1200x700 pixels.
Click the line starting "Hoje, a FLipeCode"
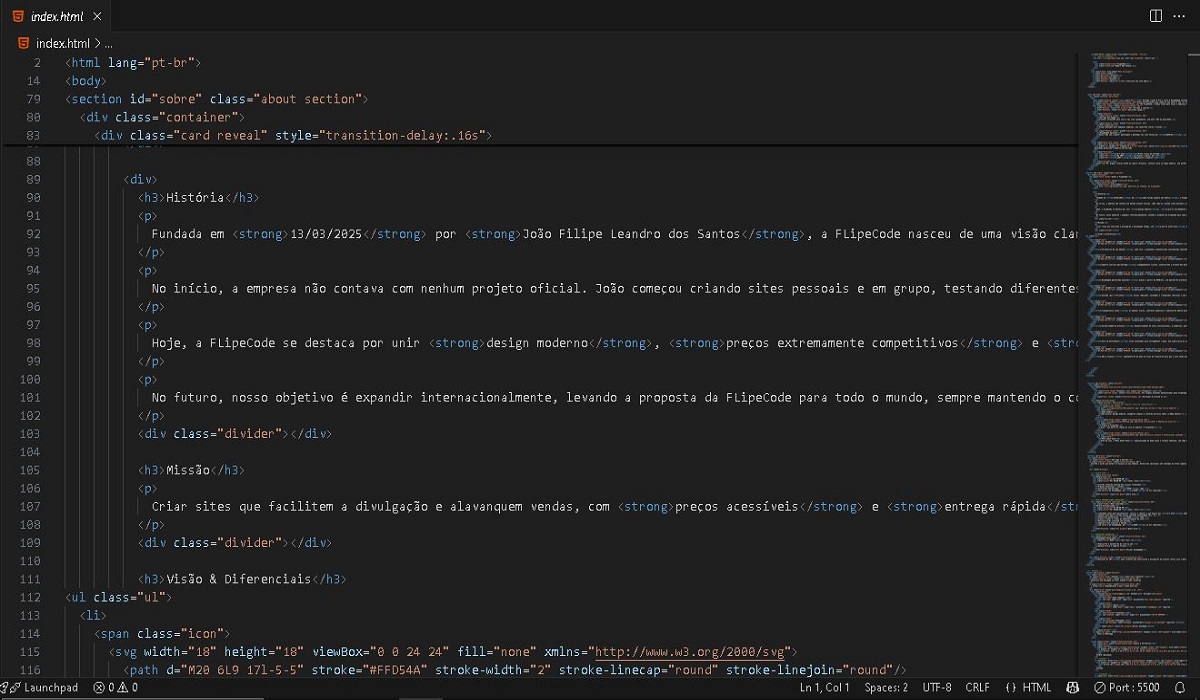[x=615, y=343]
